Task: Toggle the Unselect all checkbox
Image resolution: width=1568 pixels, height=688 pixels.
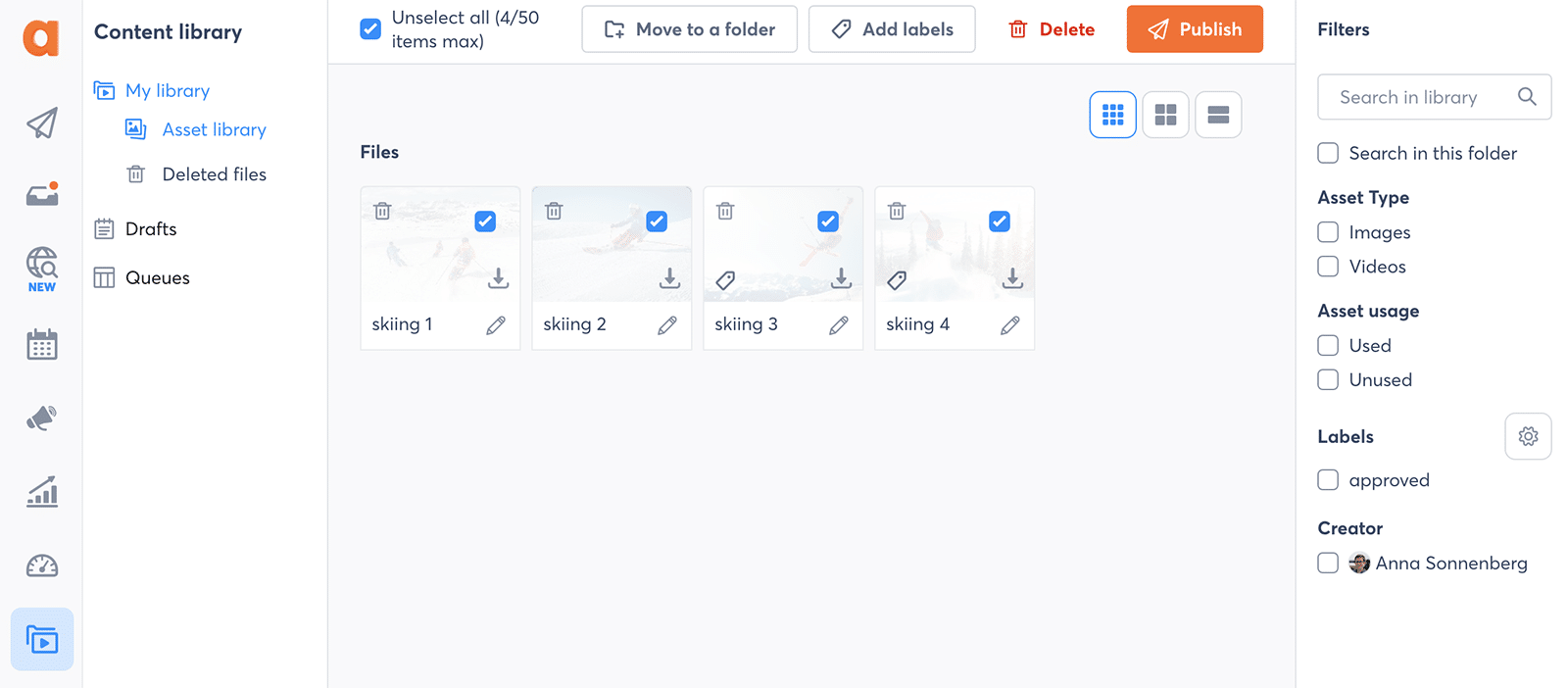Action: click(370, 29)
